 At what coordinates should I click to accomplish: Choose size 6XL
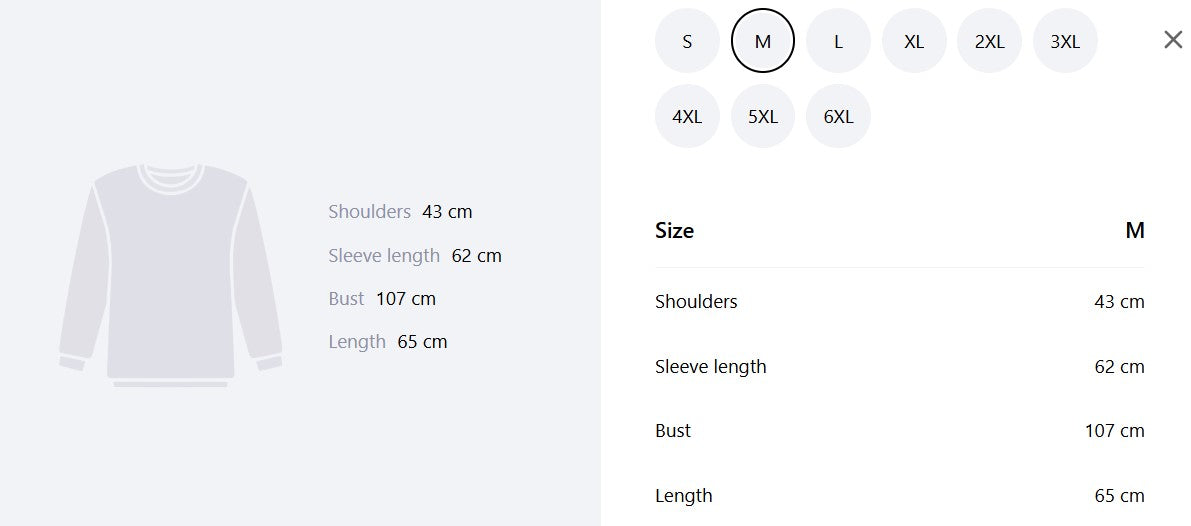point(838,116)
